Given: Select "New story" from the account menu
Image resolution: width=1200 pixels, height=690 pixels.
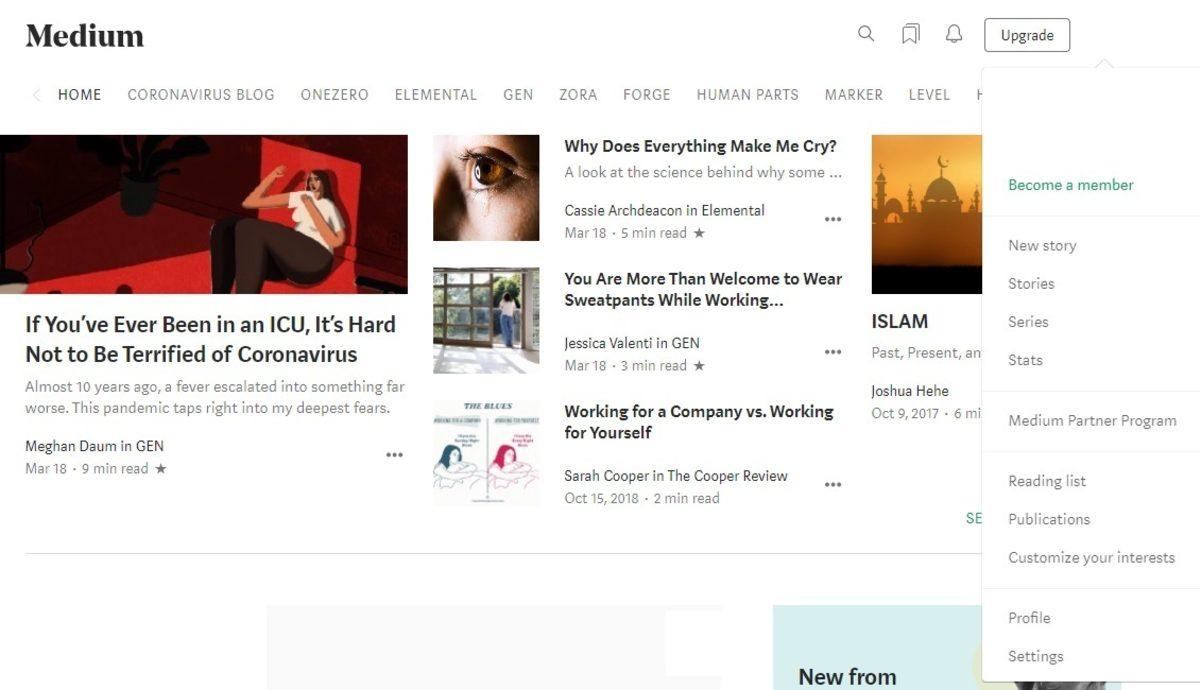Looking at the screenshot, I should click(x=1042, y=245).
